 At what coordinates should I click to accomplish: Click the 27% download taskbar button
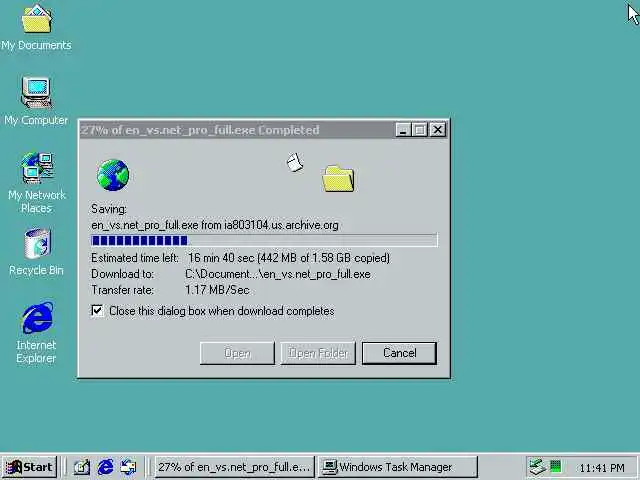[x=235, y=467]
